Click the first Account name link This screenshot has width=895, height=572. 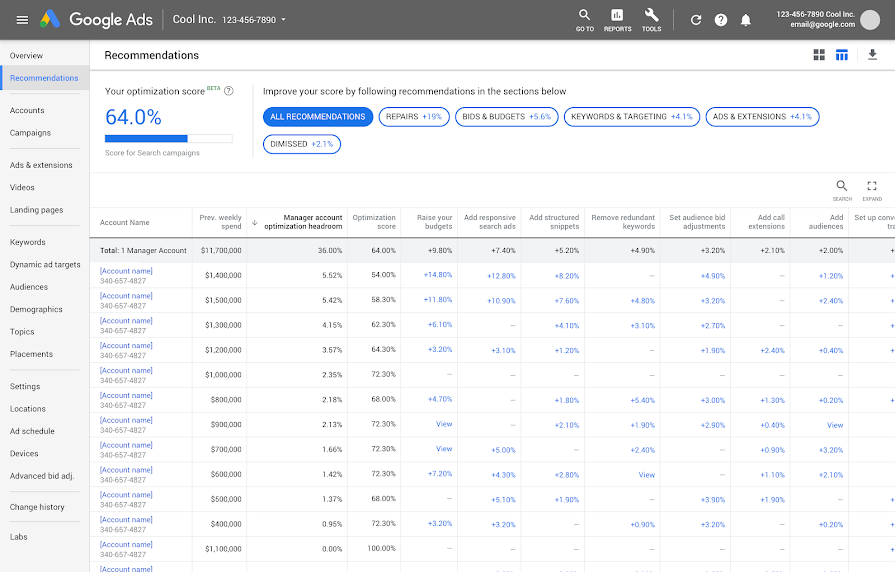[126, 271]
